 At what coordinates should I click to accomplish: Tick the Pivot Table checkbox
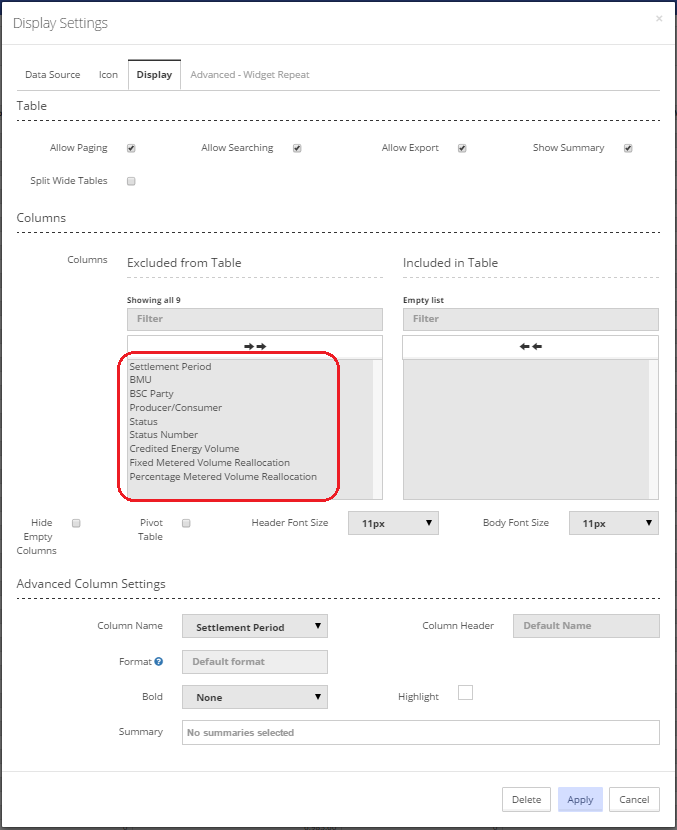pos(186,523)
